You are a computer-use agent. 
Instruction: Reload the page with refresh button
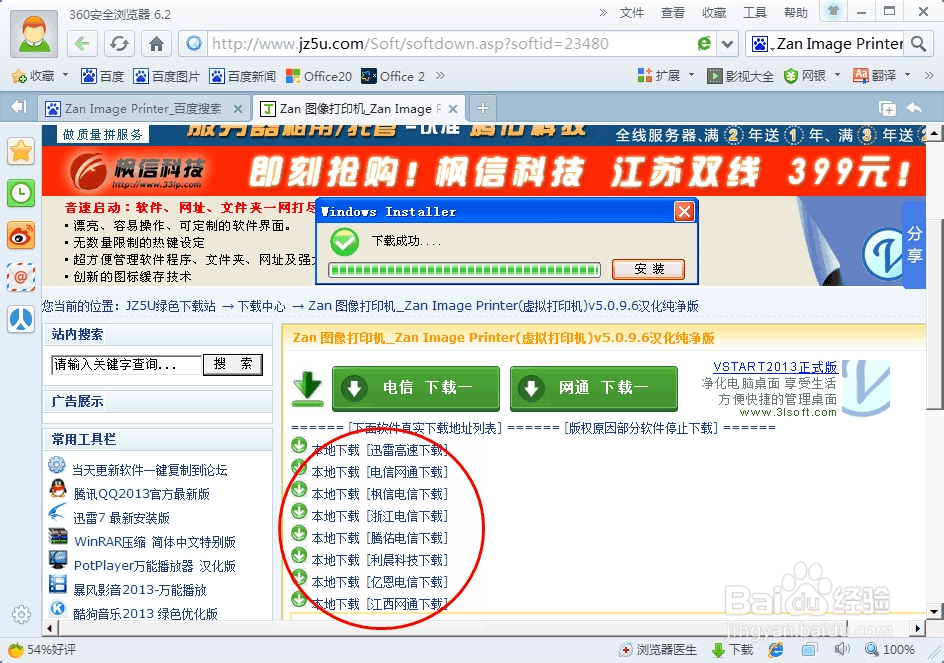[x=119, y=43]
